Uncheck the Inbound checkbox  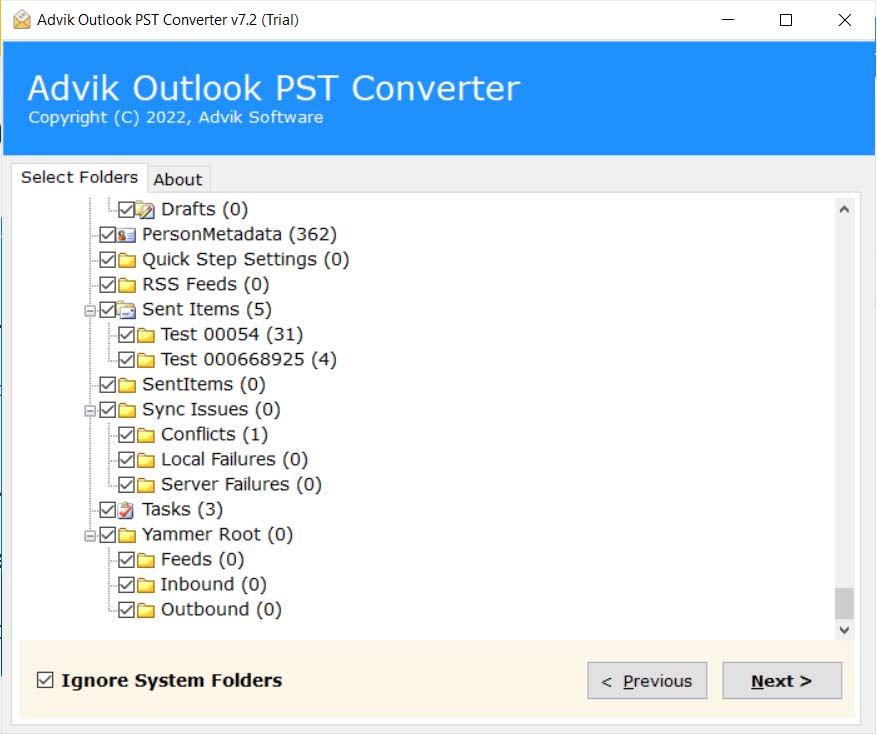(126, 585)
